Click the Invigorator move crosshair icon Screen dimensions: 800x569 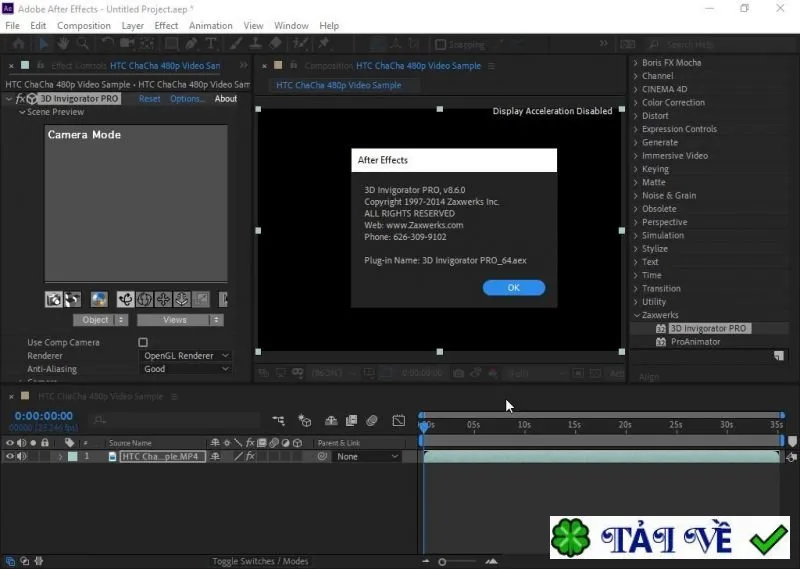pos(163,300)
